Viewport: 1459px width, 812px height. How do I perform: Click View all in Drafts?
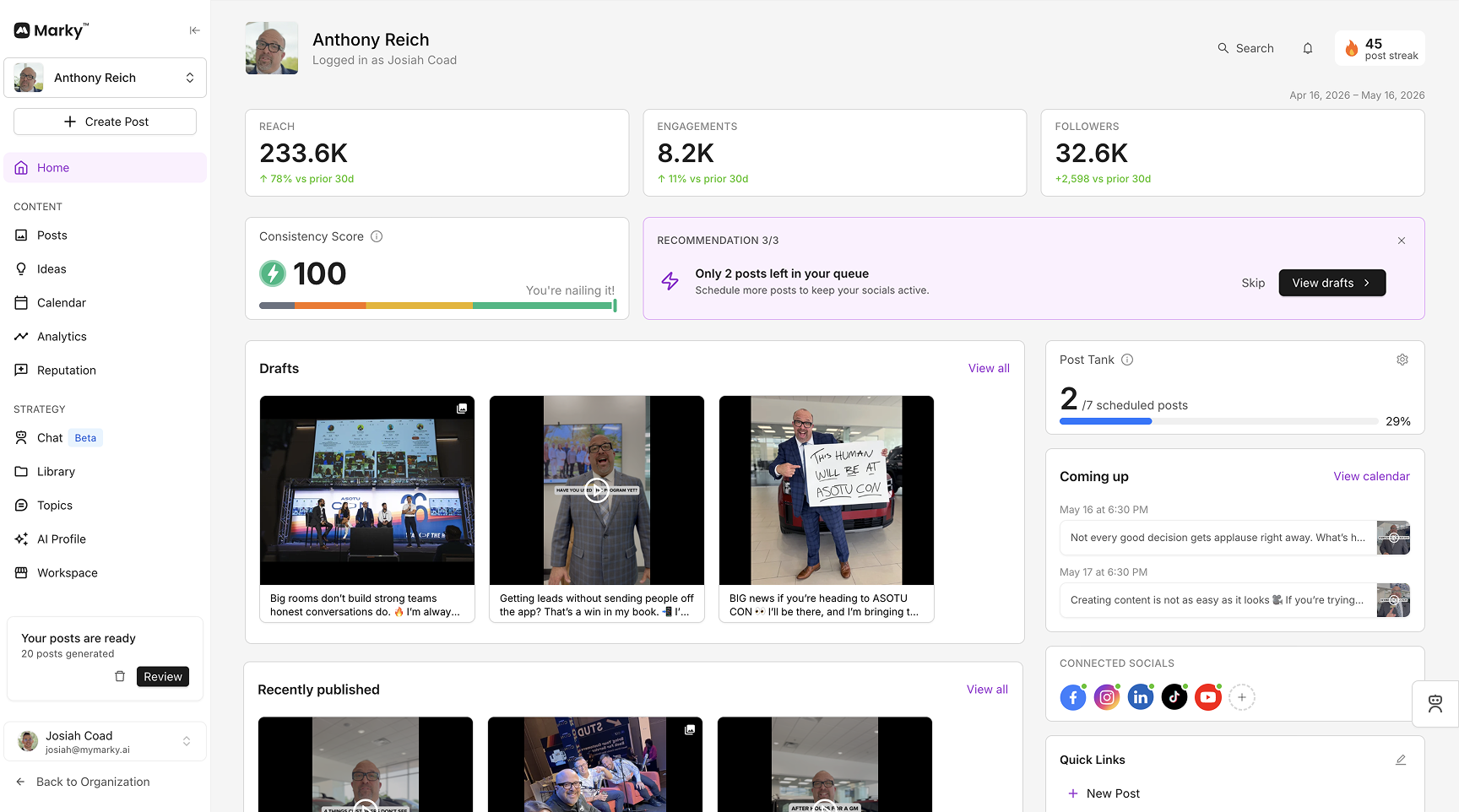pos(989,369)
